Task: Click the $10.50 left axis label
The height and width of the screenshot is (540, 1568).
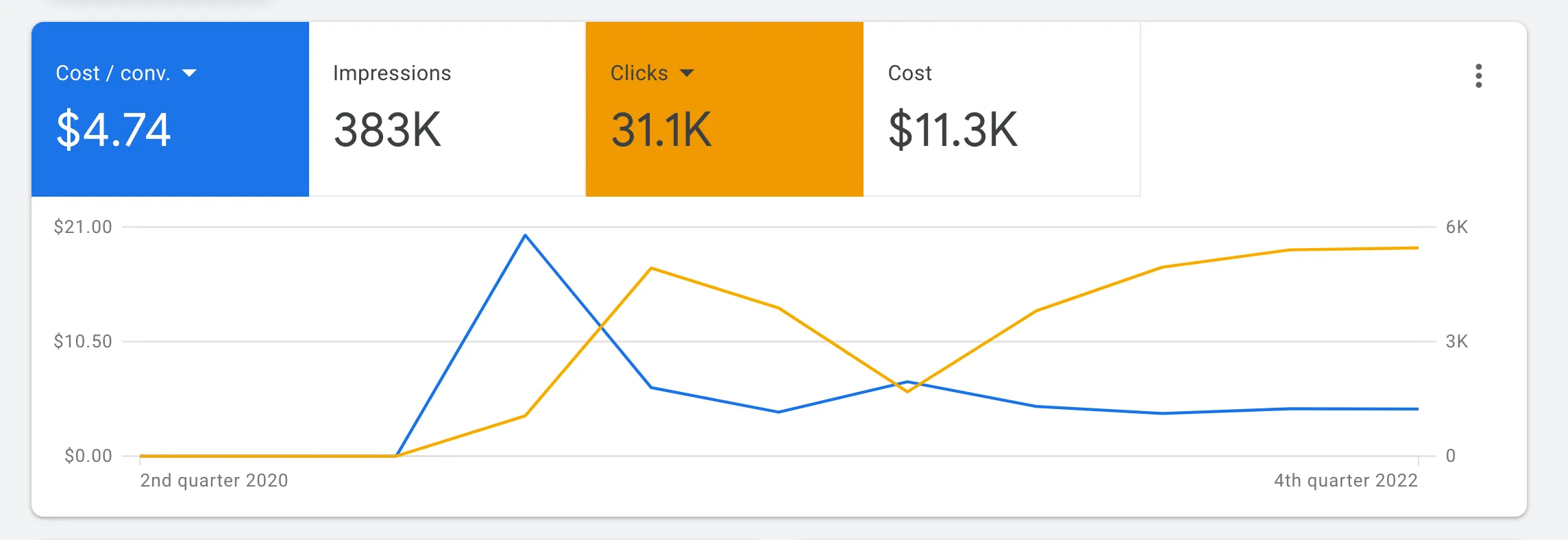Action: tap(83, 341)
